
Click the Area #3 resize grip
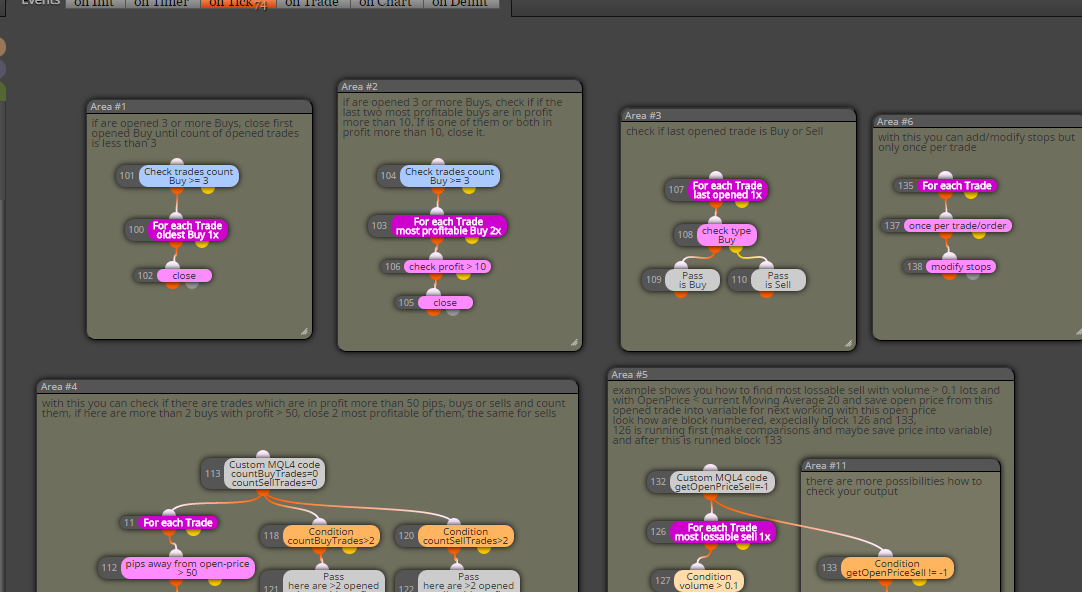848,343
